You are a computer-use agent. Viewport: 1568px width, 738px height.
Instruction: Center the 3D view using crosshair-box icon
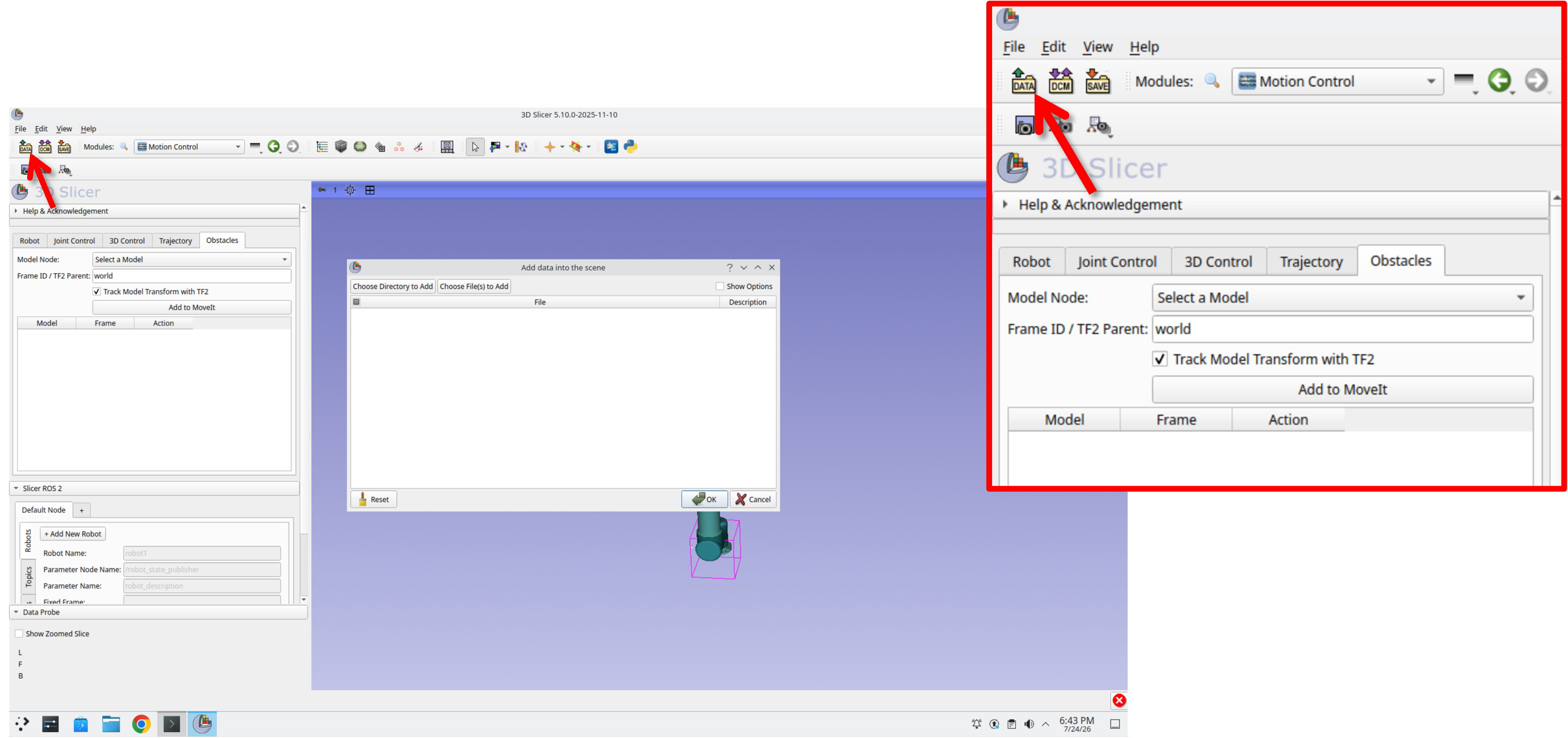(x=350, y=190)
